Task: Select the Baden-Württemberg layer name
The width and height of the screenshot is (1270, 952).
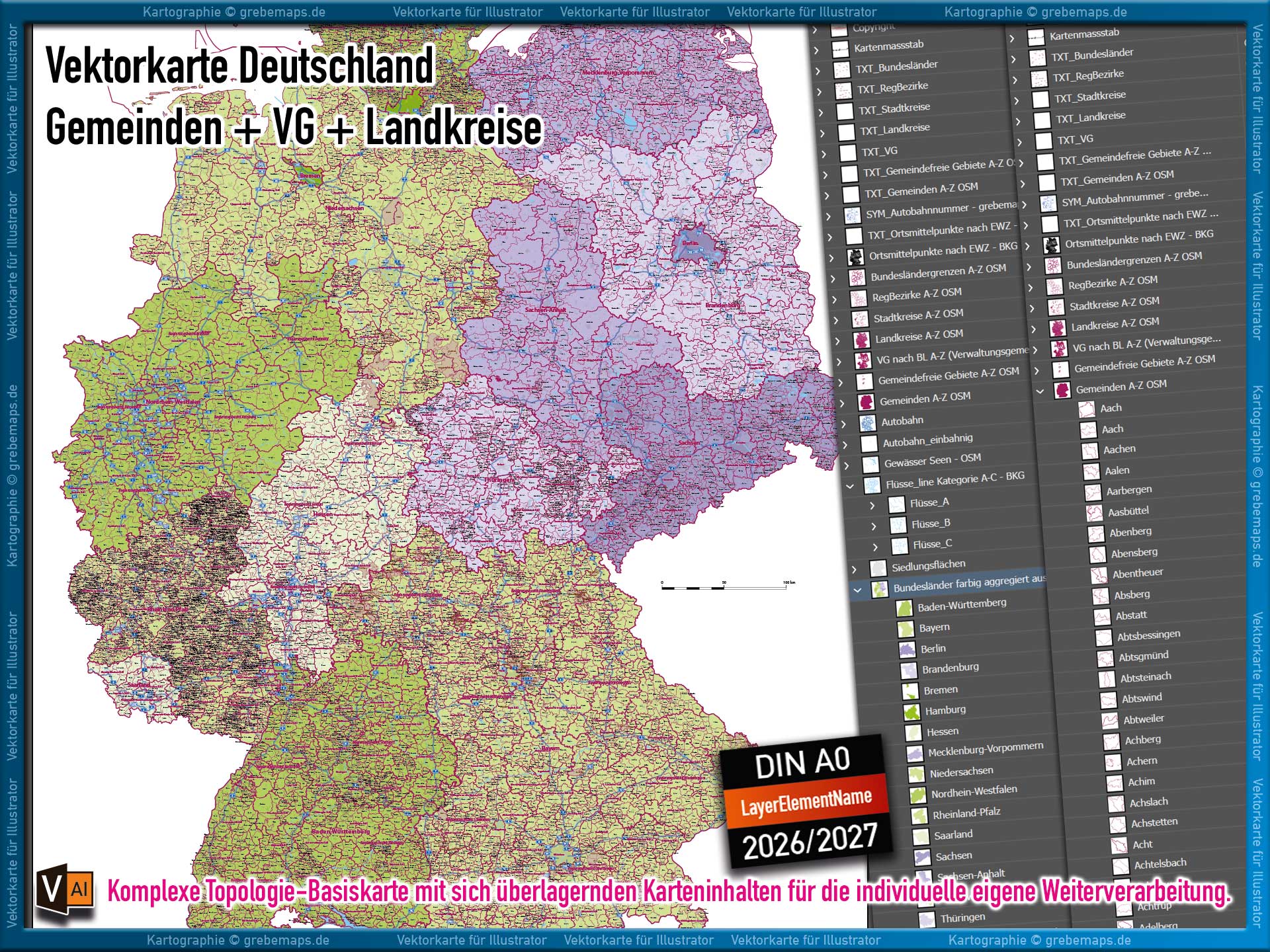Action: point(962,604)
